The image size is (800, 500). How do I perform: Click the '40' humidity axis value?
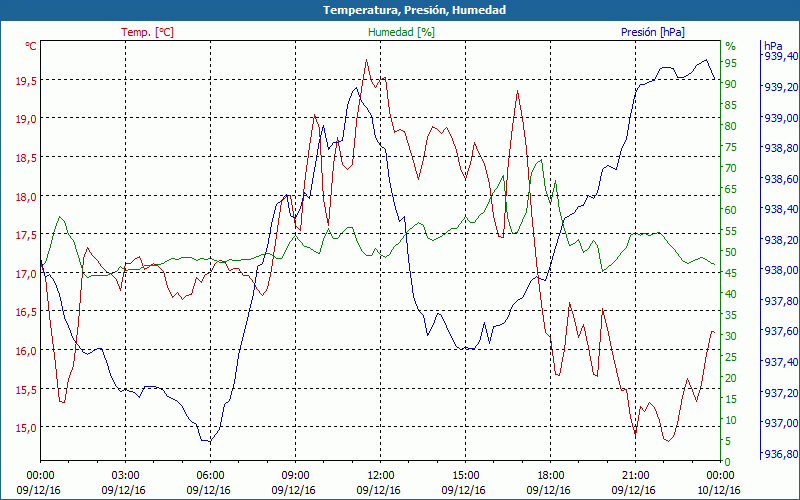(x=731, y=294)
